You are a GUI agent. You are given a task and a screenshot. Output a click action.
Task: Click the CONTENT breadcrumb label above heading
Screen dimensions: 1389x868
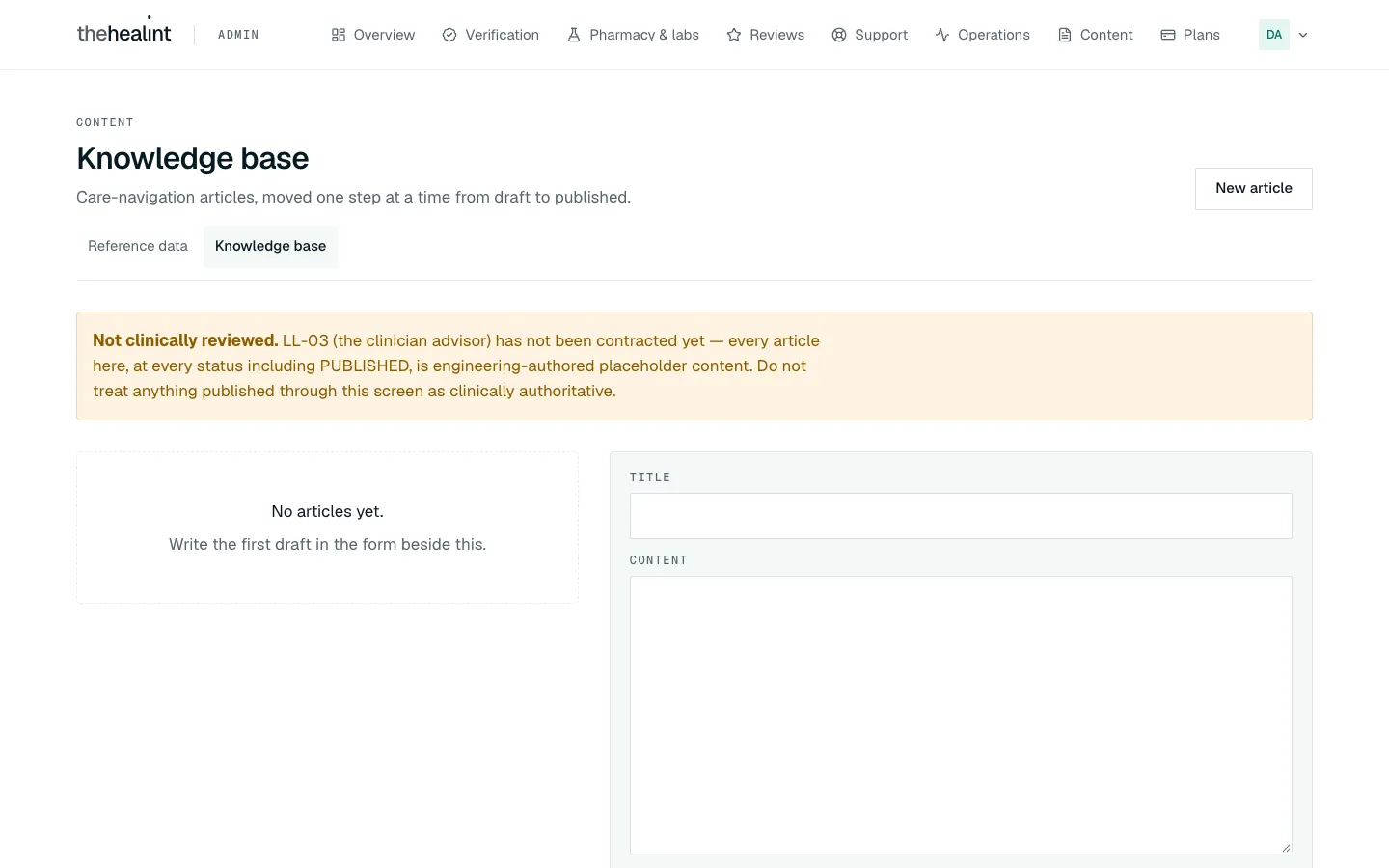tap(105, 122)
